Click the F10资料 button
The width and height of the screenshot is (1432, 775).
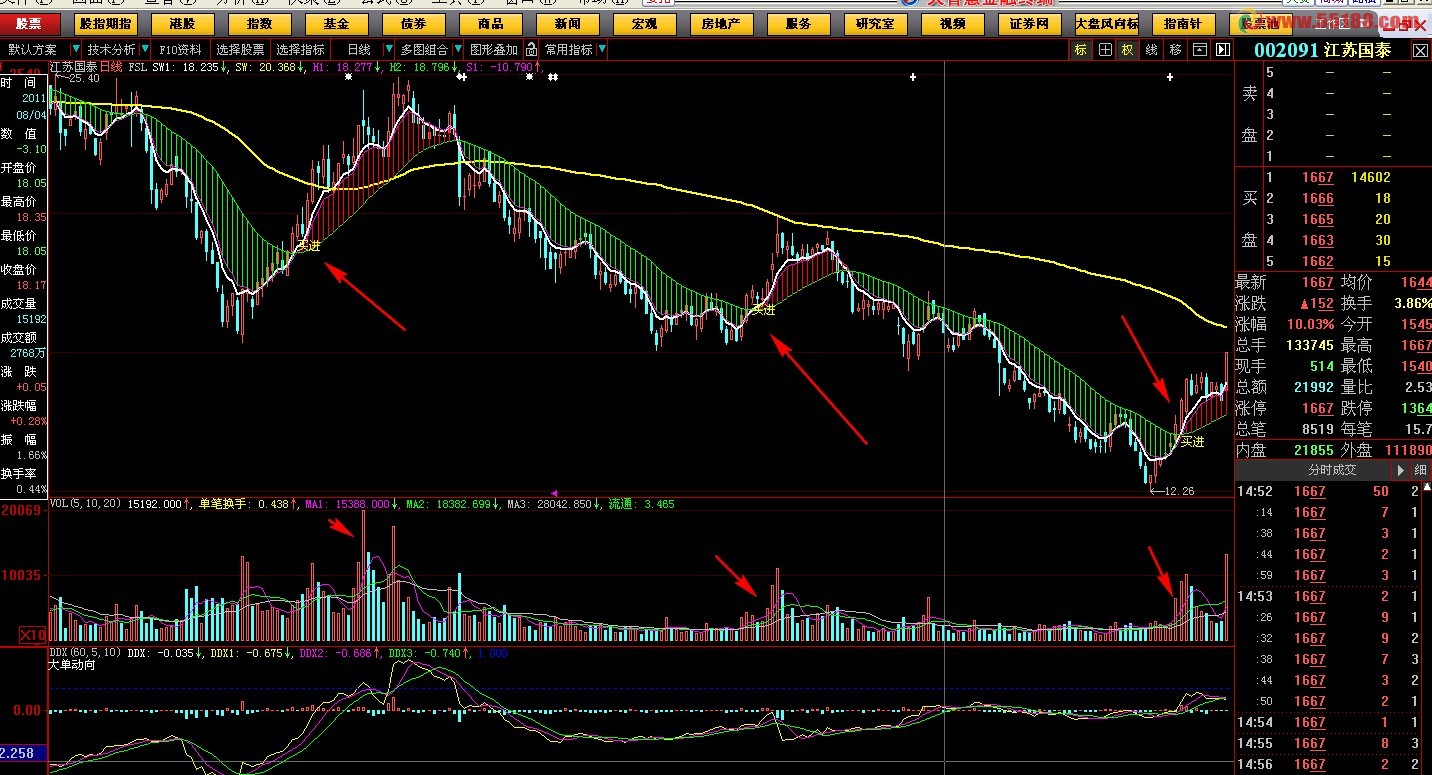(x=181, y=49)
